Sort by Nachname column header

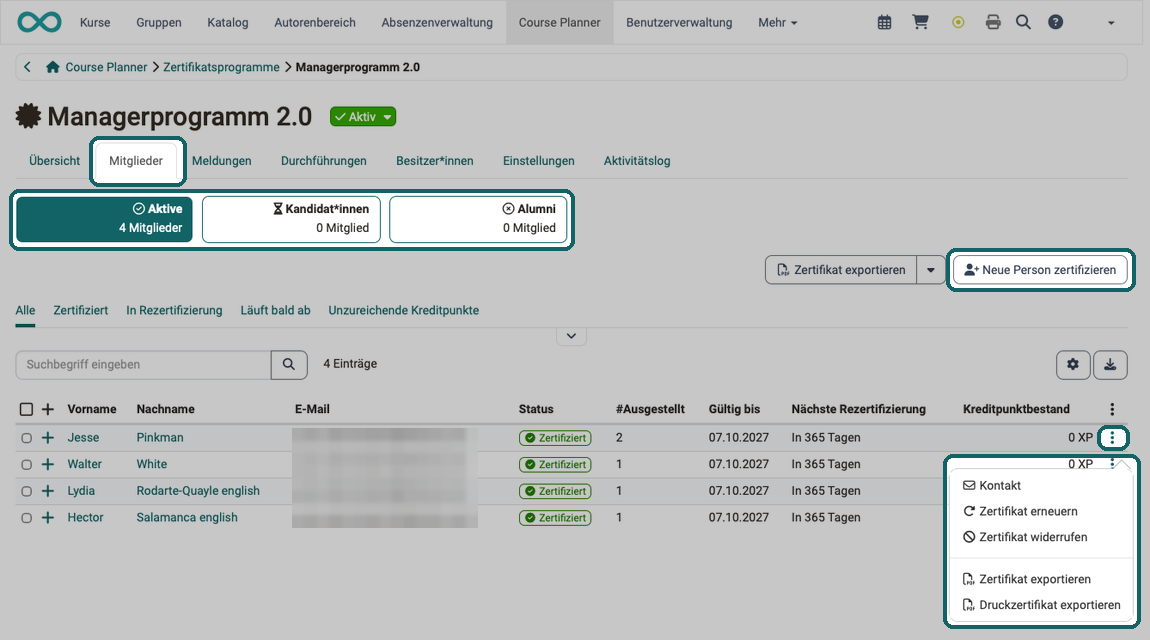tap(165, 409)
